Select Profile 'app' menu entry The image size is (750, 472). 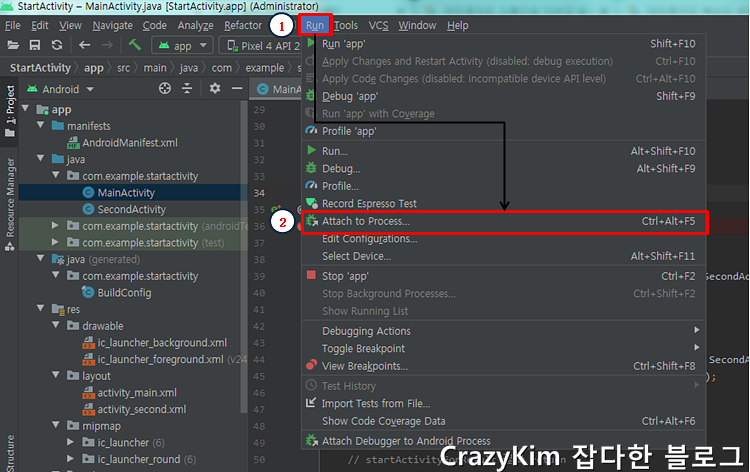[x=504, y=131]
